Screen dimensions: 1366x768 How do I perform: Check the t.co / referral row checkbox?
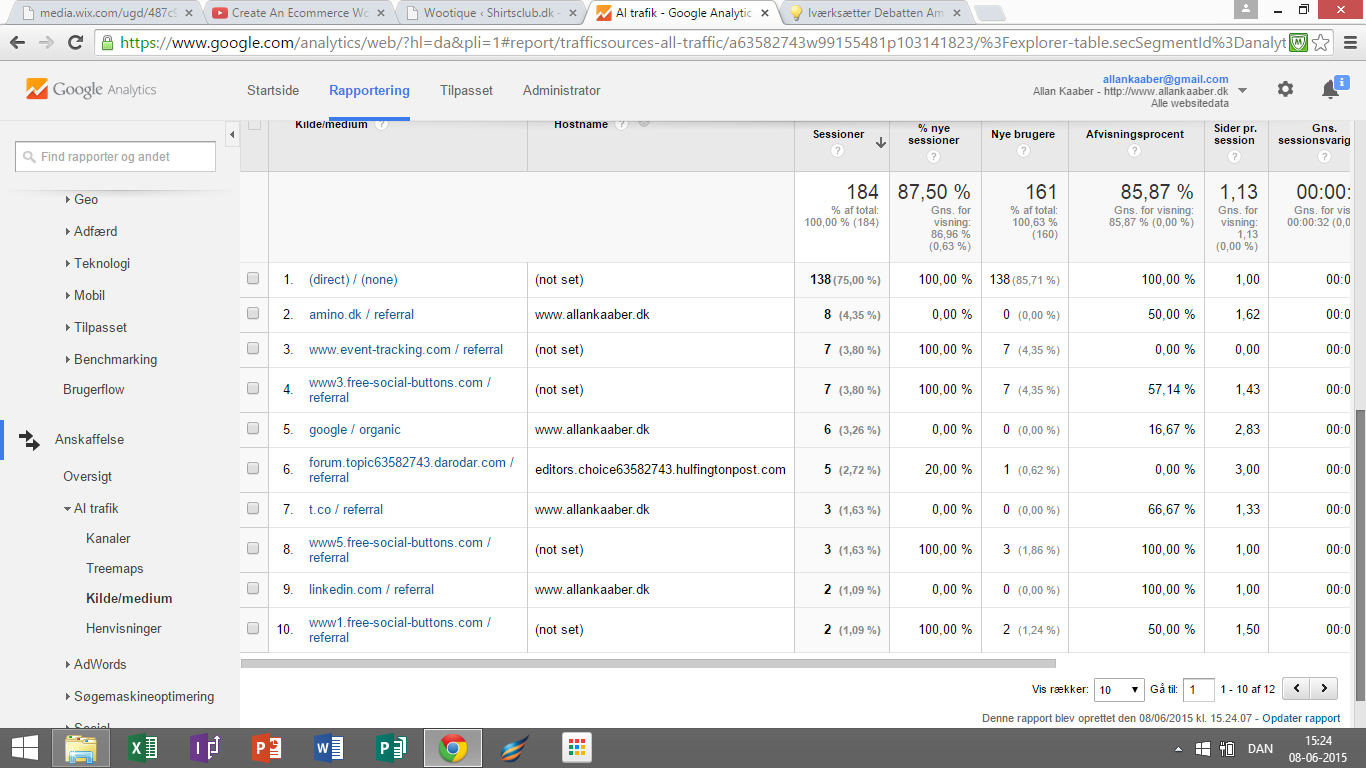click(x=253, y=509)
